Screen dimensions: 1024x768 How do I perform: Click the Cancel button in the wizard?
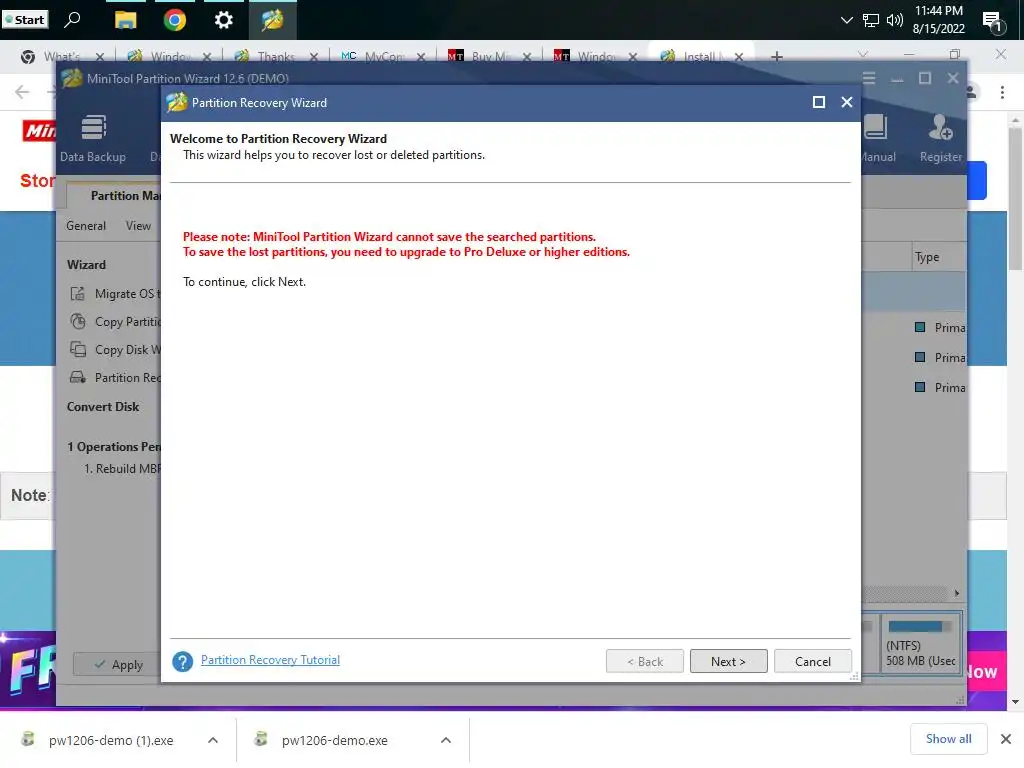point(812,662)
